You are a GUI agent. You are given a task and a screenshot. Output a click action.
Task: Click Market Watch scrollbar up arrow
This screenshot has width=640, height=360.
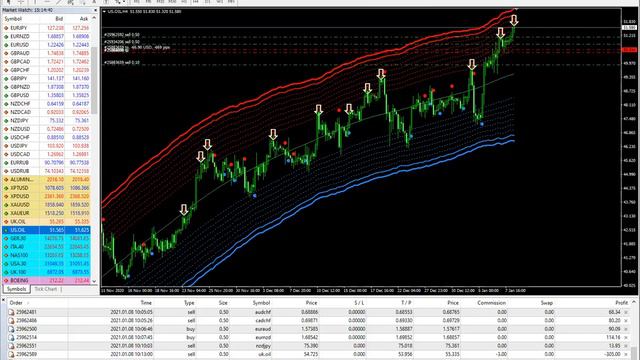pos(94,19)
